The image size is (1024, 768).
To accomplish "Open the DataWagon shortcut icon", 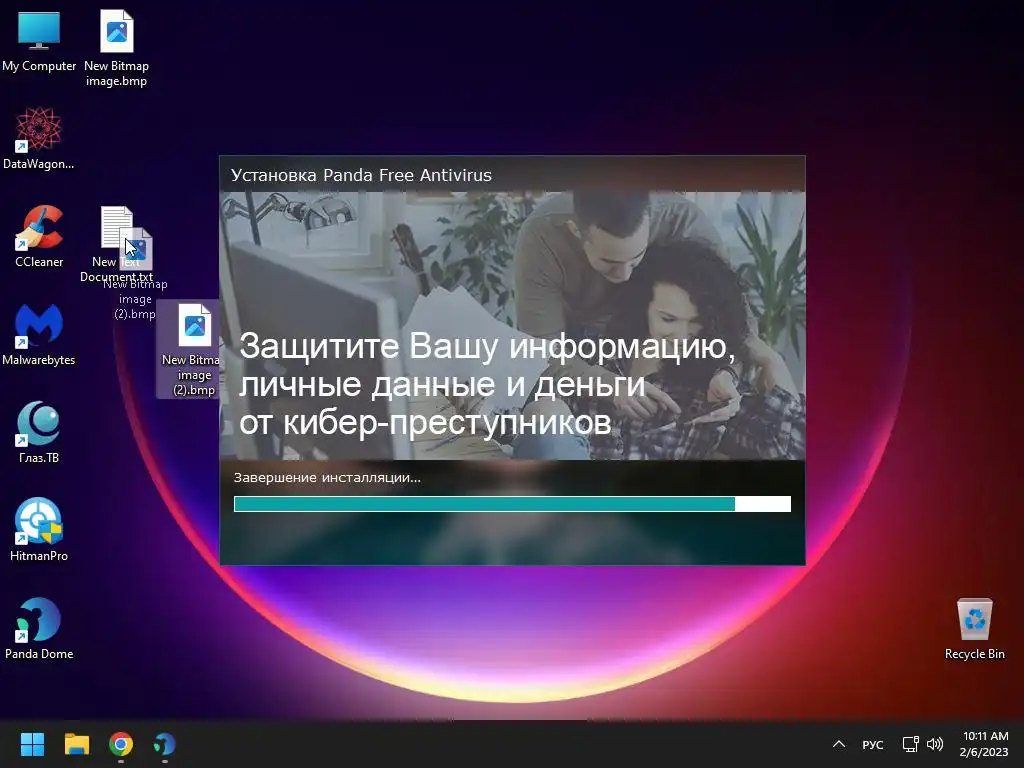I will coord(39,138).
